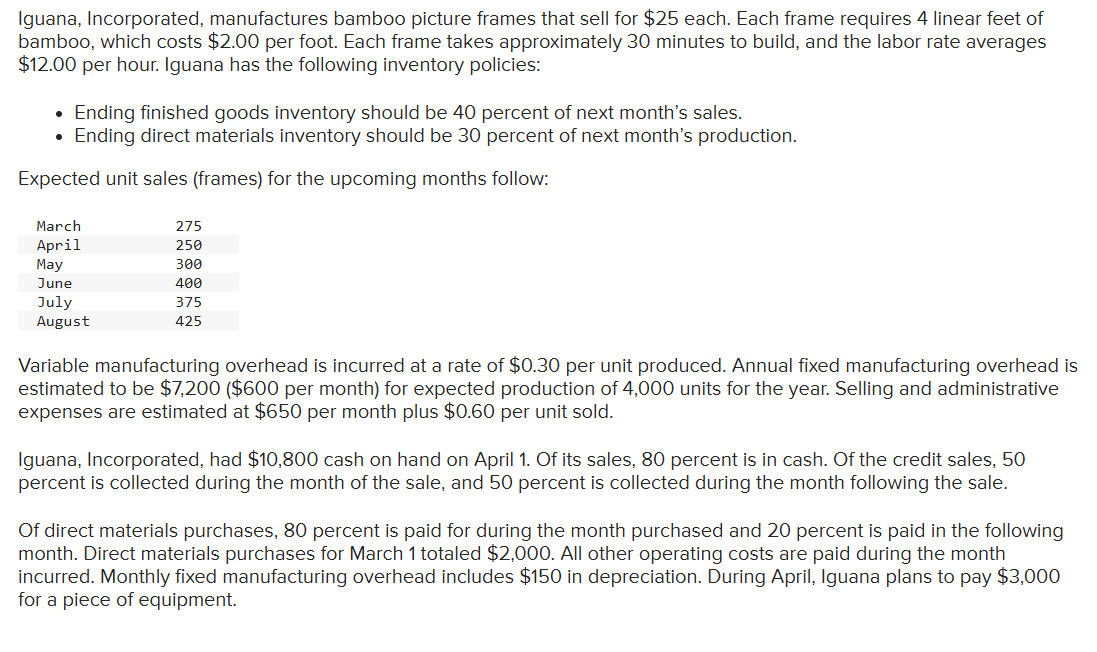Click the August row label
This screenshot has height=652, width=1097.
tap(63, 321)
